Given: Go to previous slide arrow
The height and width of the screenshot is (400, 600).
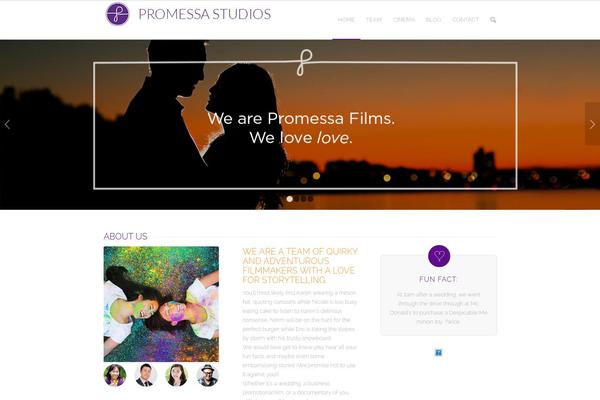Looking at the screenshot, I should point(7,124).
